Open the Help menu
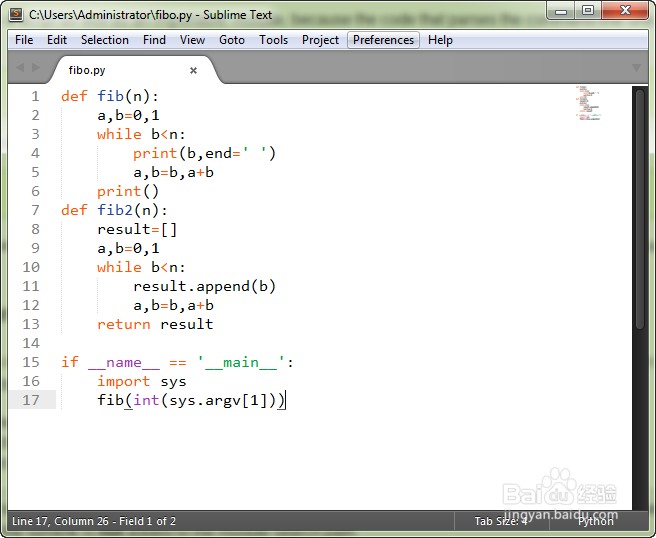Image resolution: width=656 pixels, height=538 pixels. [440, 40]
